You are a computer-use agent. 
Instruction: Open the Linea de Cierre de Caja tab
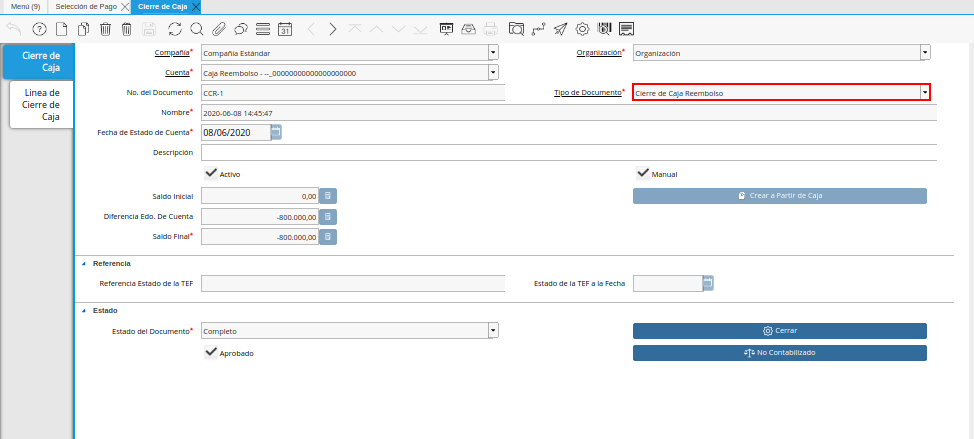41,105
